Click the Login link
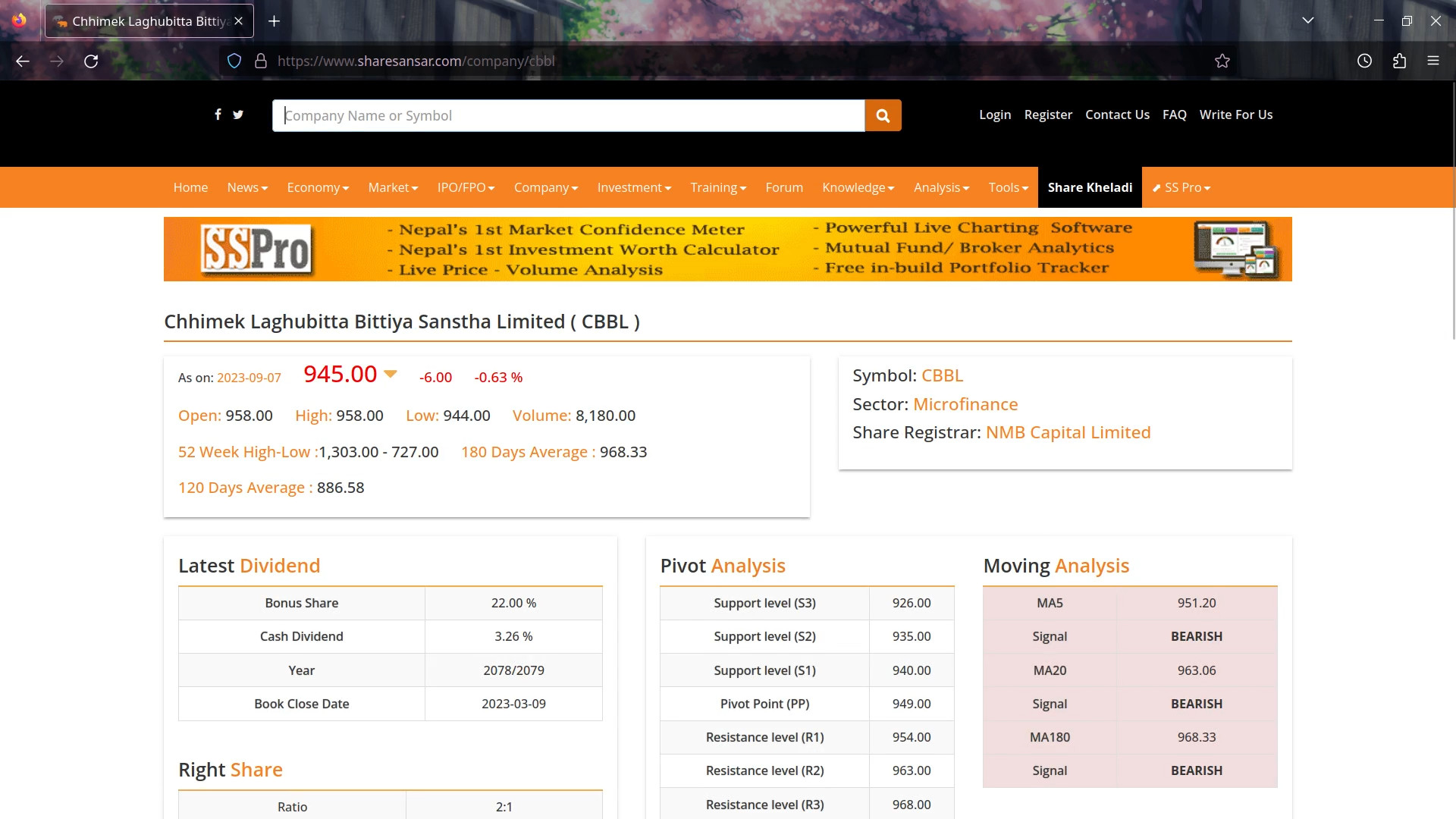The image size is (1456, 819). click(995, 115)
